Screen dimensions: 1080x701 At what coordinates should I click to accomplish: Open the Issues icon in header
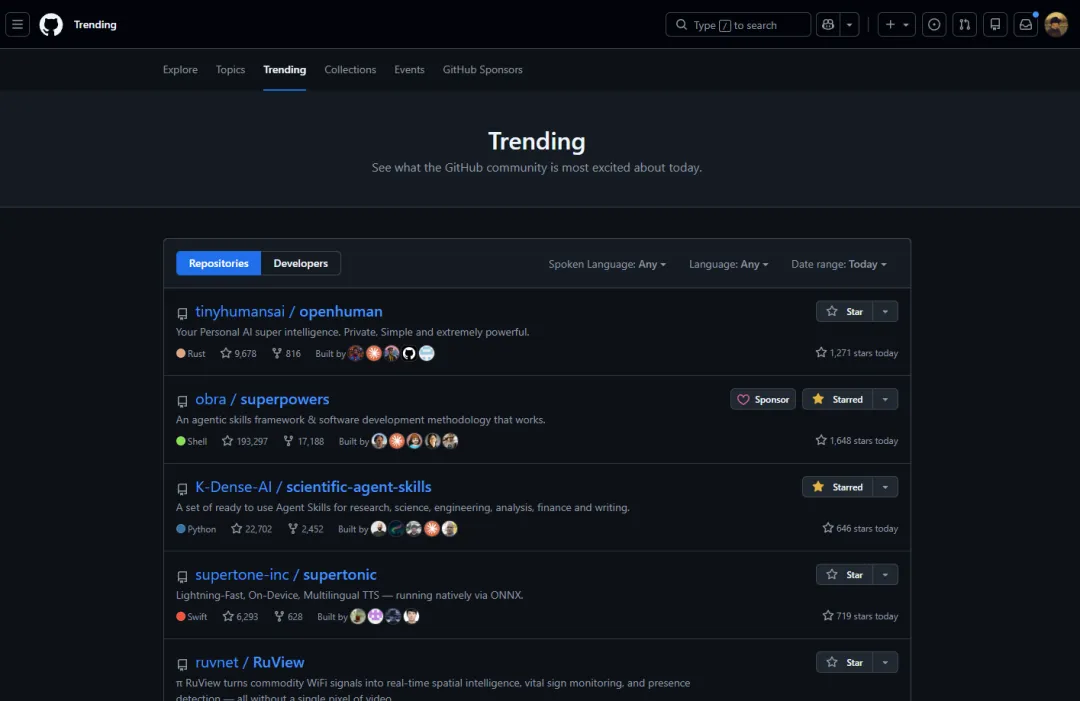[x=934, y=25]
